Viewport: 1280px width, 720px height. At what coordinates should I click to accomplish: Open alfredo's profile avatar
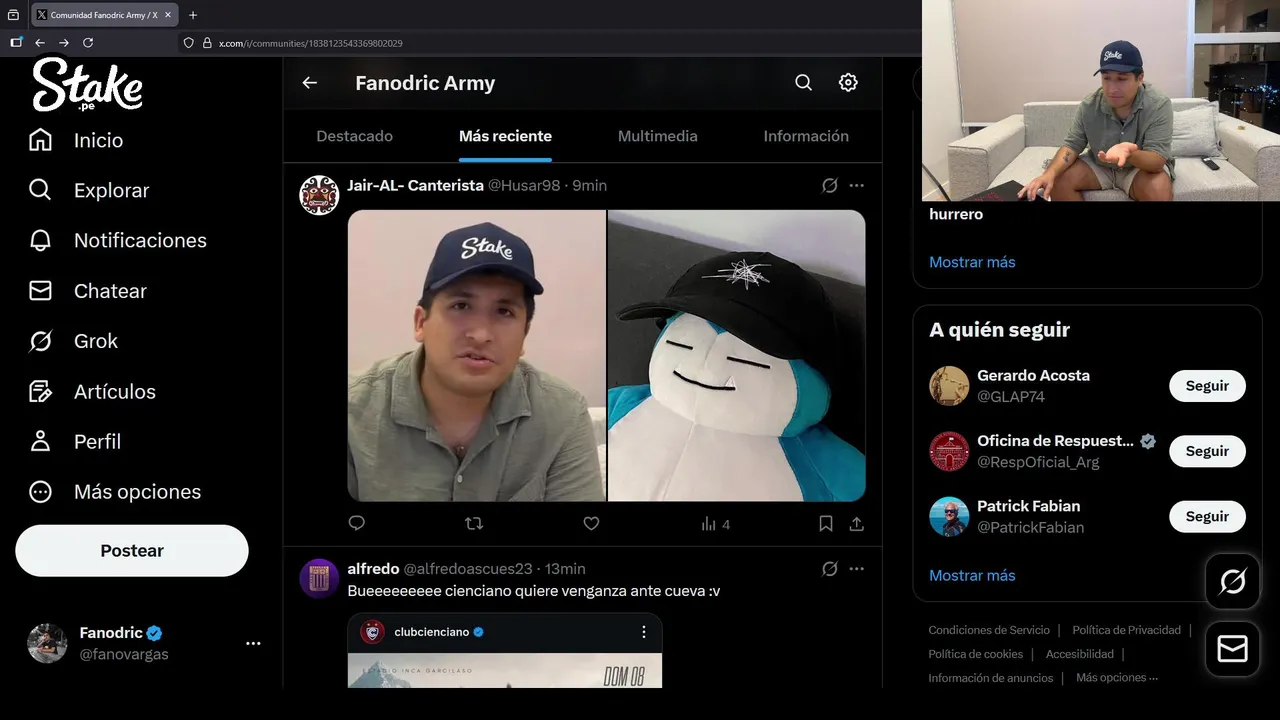319,578
